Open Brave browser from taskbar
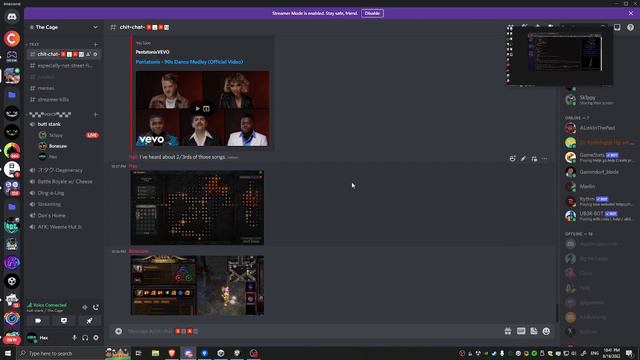This screenshot has height=360, width=640. click(x=172, y=353)
